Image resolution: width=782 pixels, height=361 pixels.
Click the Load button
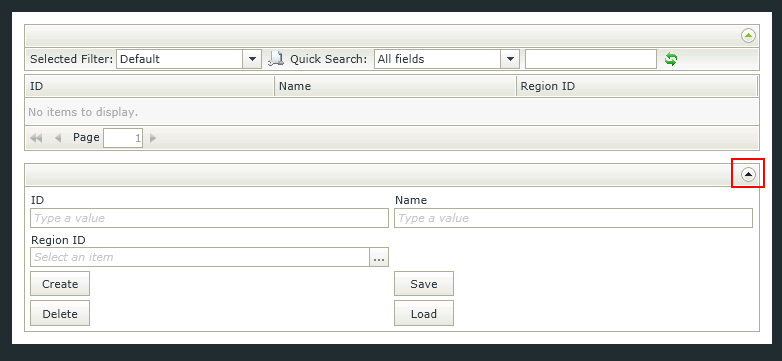click(424, 314)
